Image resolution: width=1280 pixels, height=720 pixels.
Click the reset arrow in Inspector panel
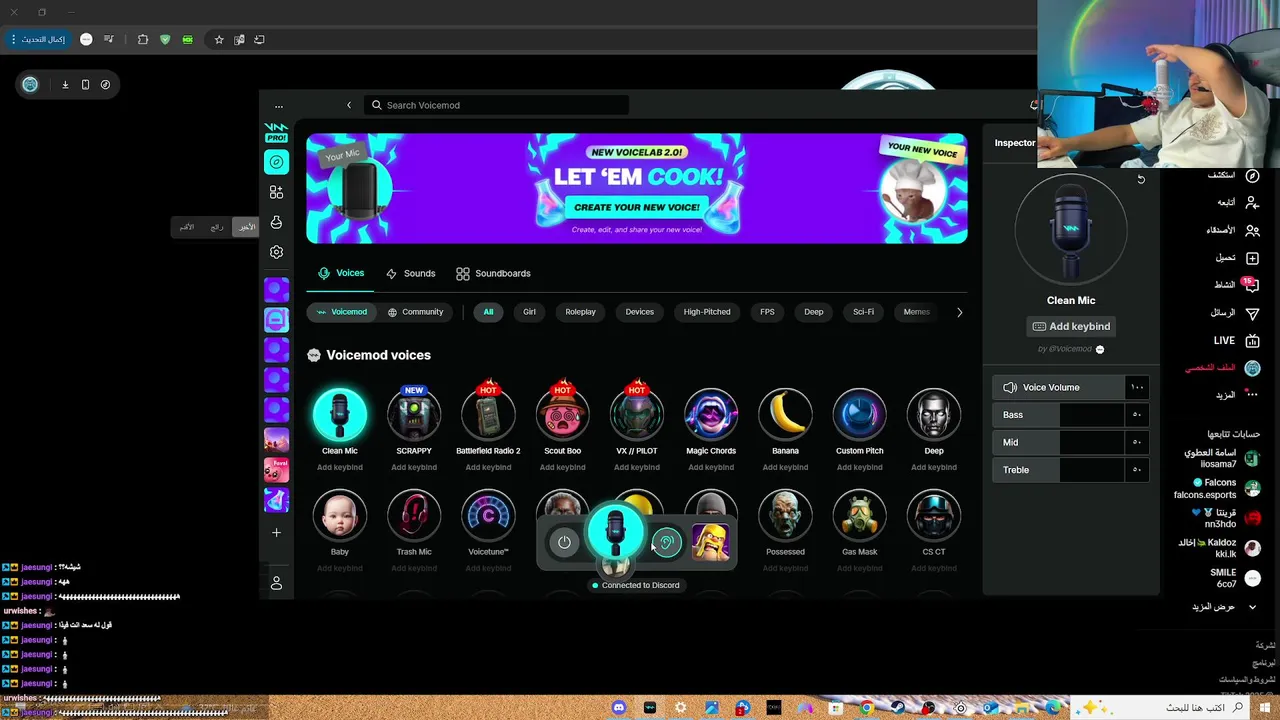1141,180
